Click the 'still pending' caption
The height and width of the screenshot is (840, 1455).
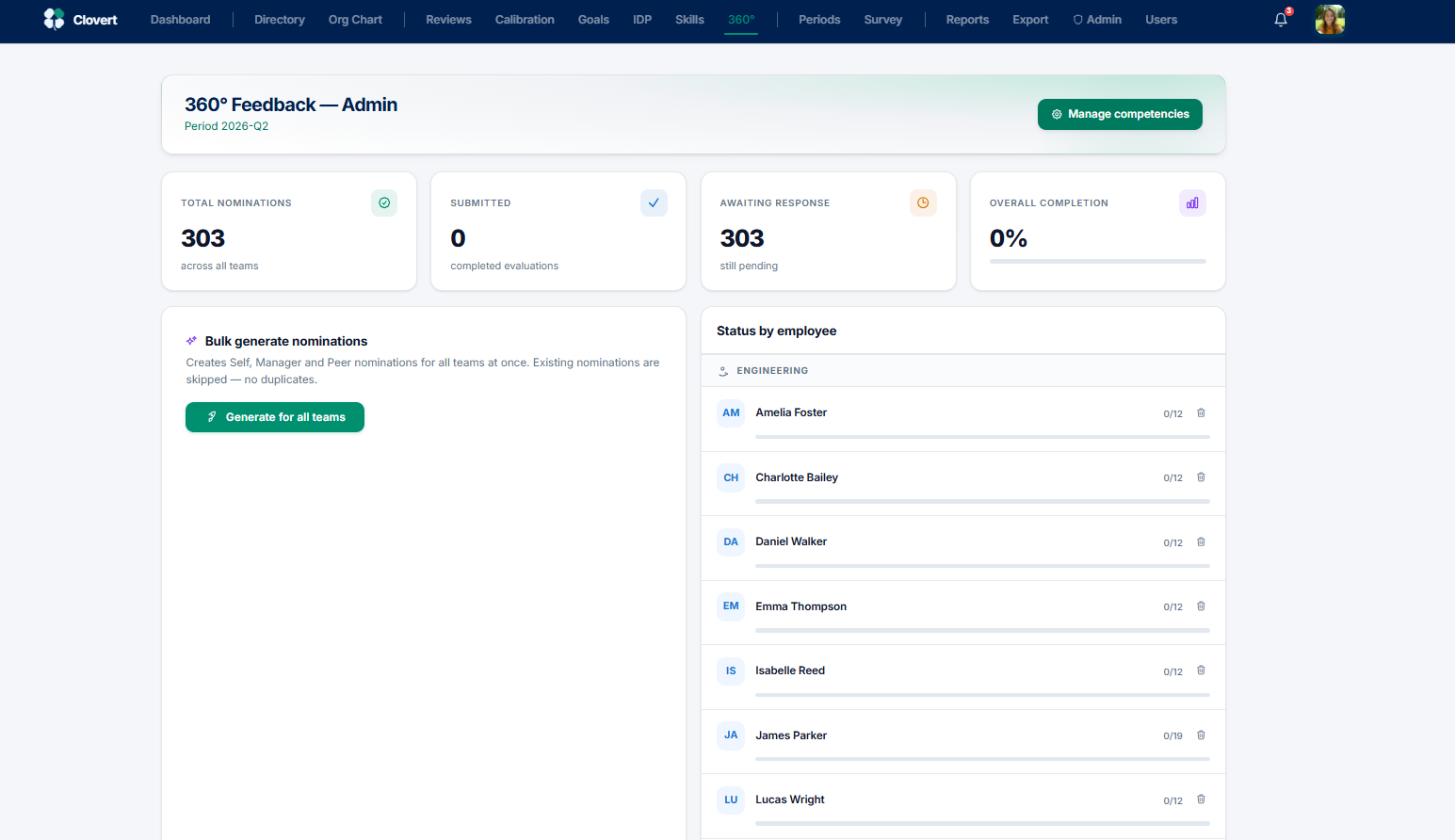click(x=749, y=266)
